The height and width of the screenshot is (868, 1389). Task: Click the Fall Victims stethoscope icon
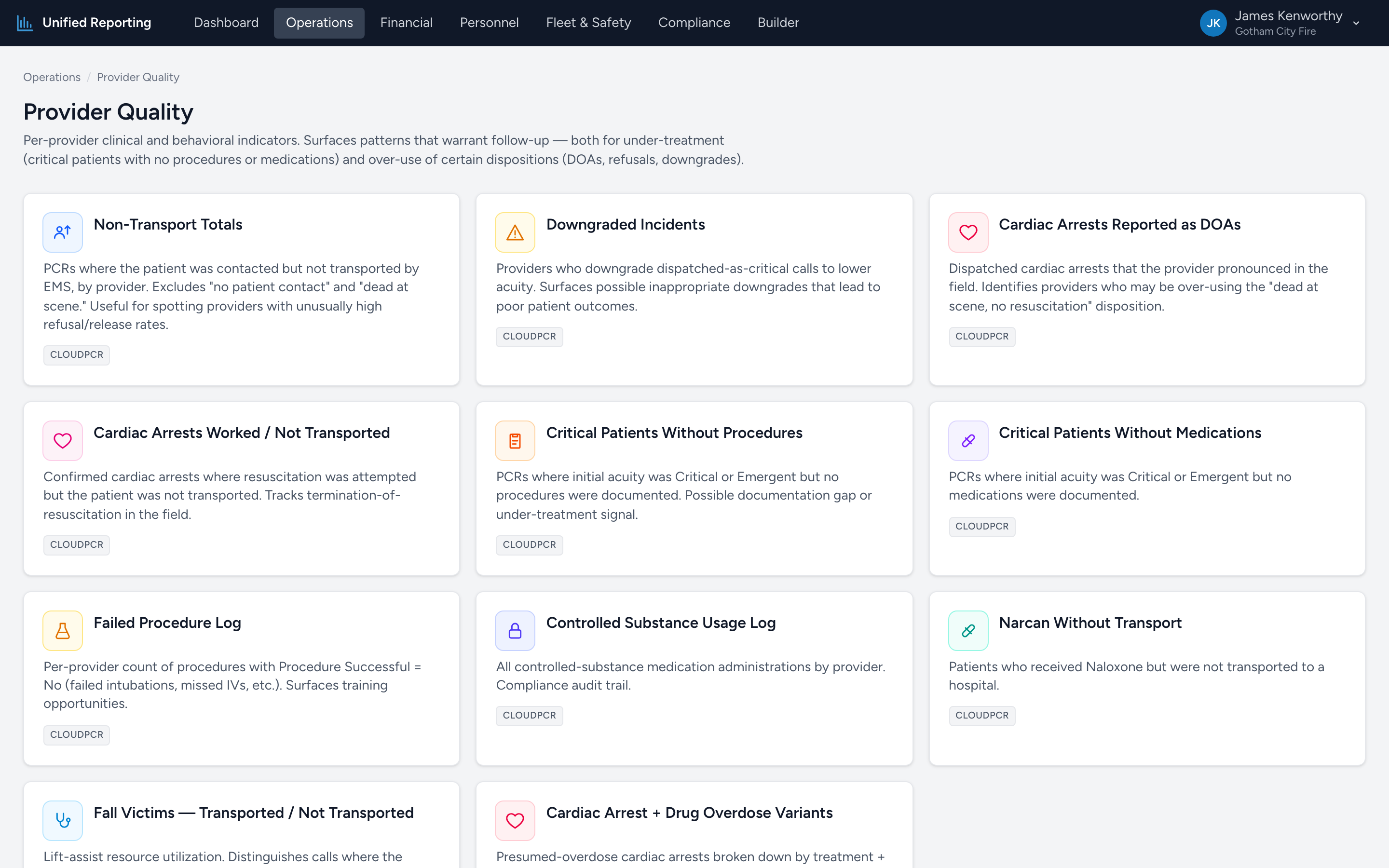[63, 820]
